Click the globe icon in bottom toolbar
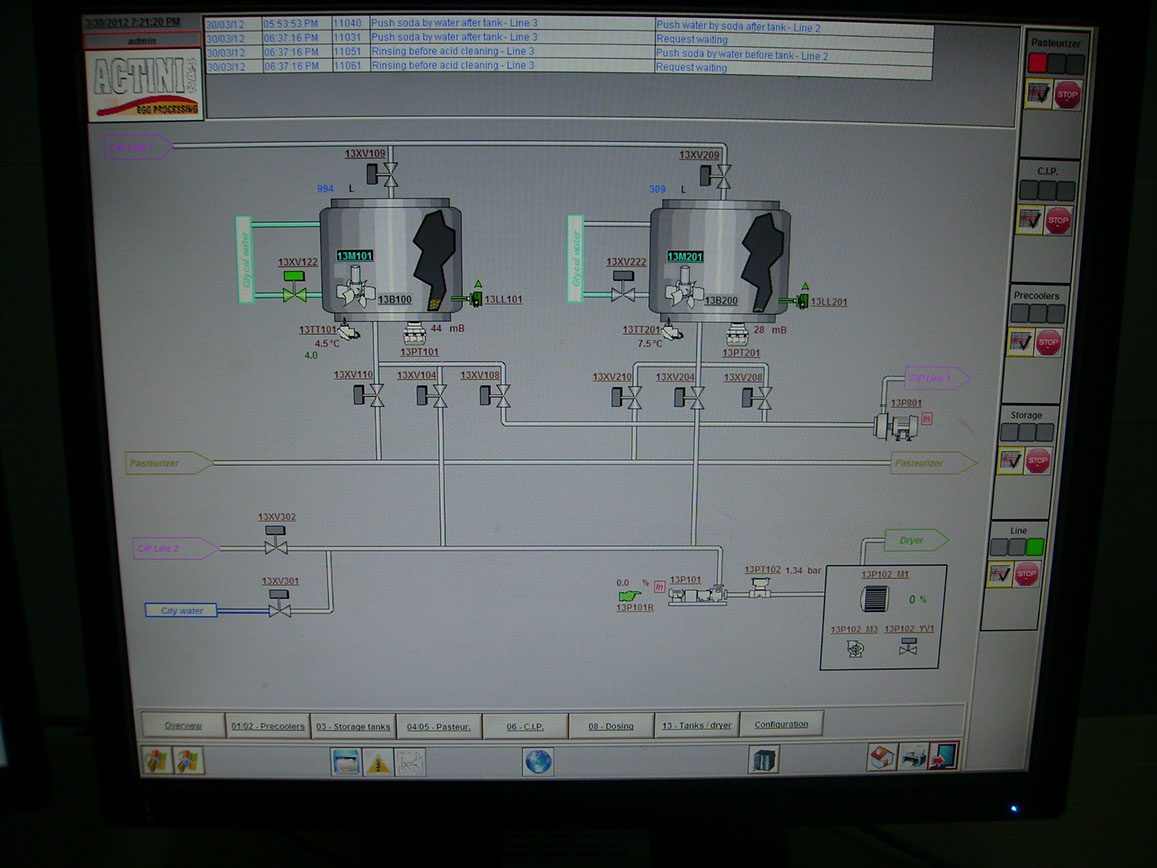Image resolution: width=1157 pixels, height=868 pixels. (538, 761)
